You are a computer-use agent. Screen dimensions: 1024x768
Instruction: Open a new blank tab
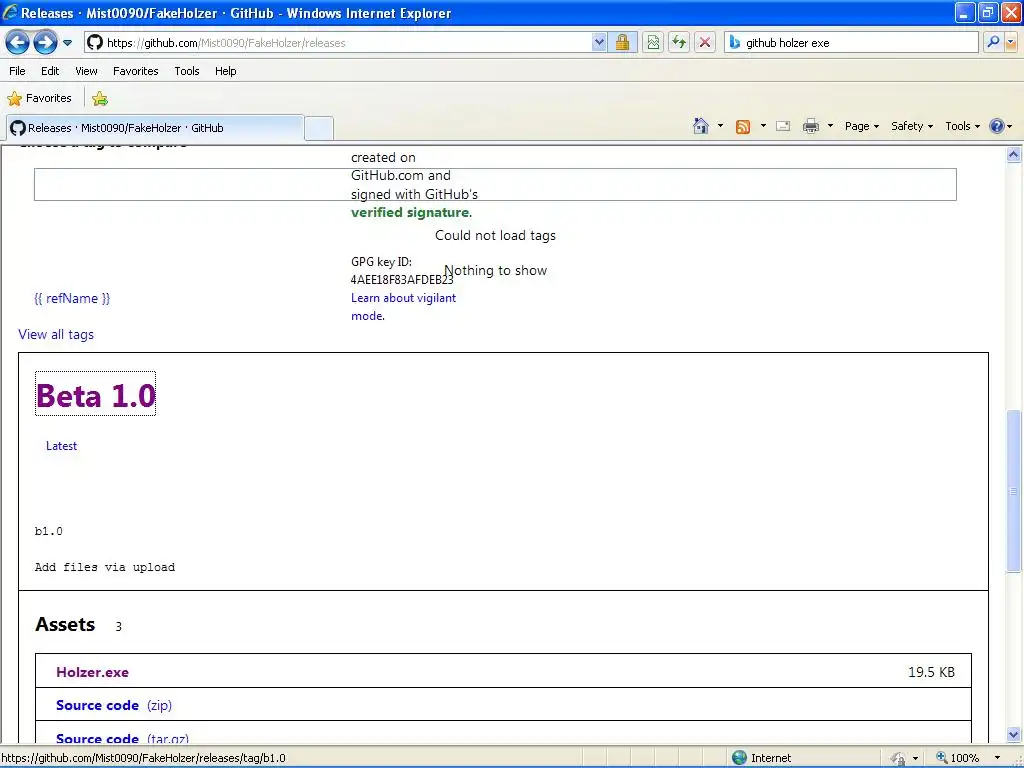click(319, 128)
